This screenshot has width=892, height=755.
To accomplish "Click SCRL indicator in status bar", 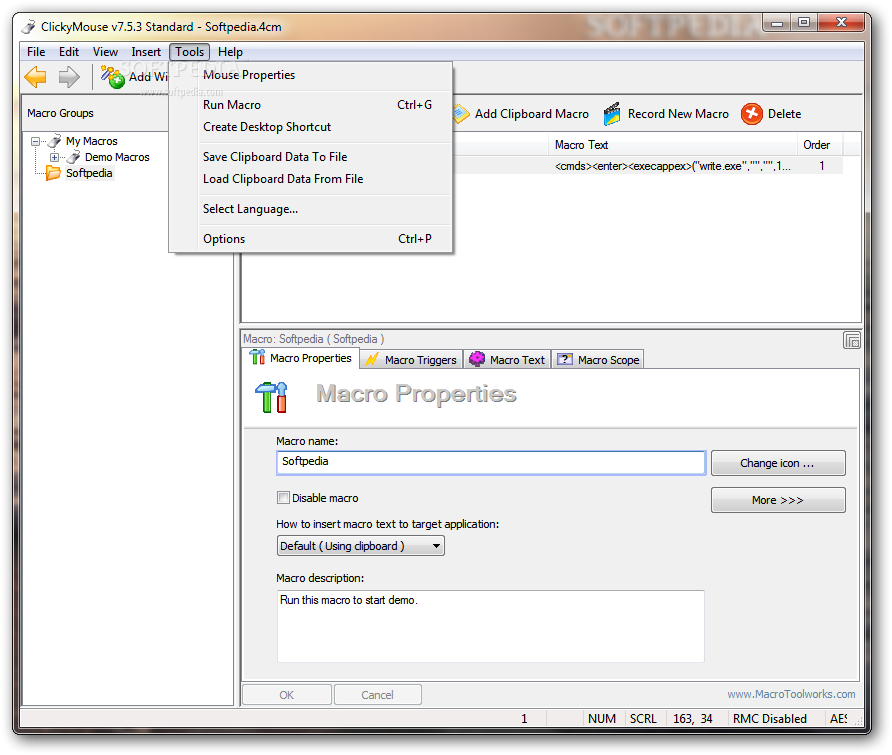I will [643, 719].
